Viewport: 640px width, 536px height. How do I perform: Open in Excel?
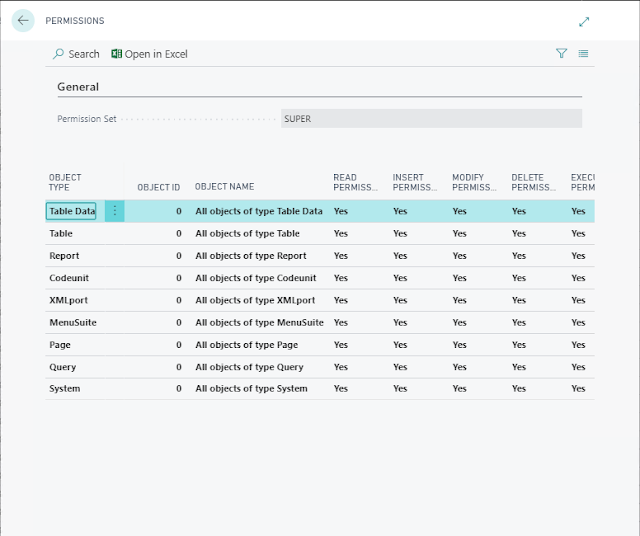[149, 54]
